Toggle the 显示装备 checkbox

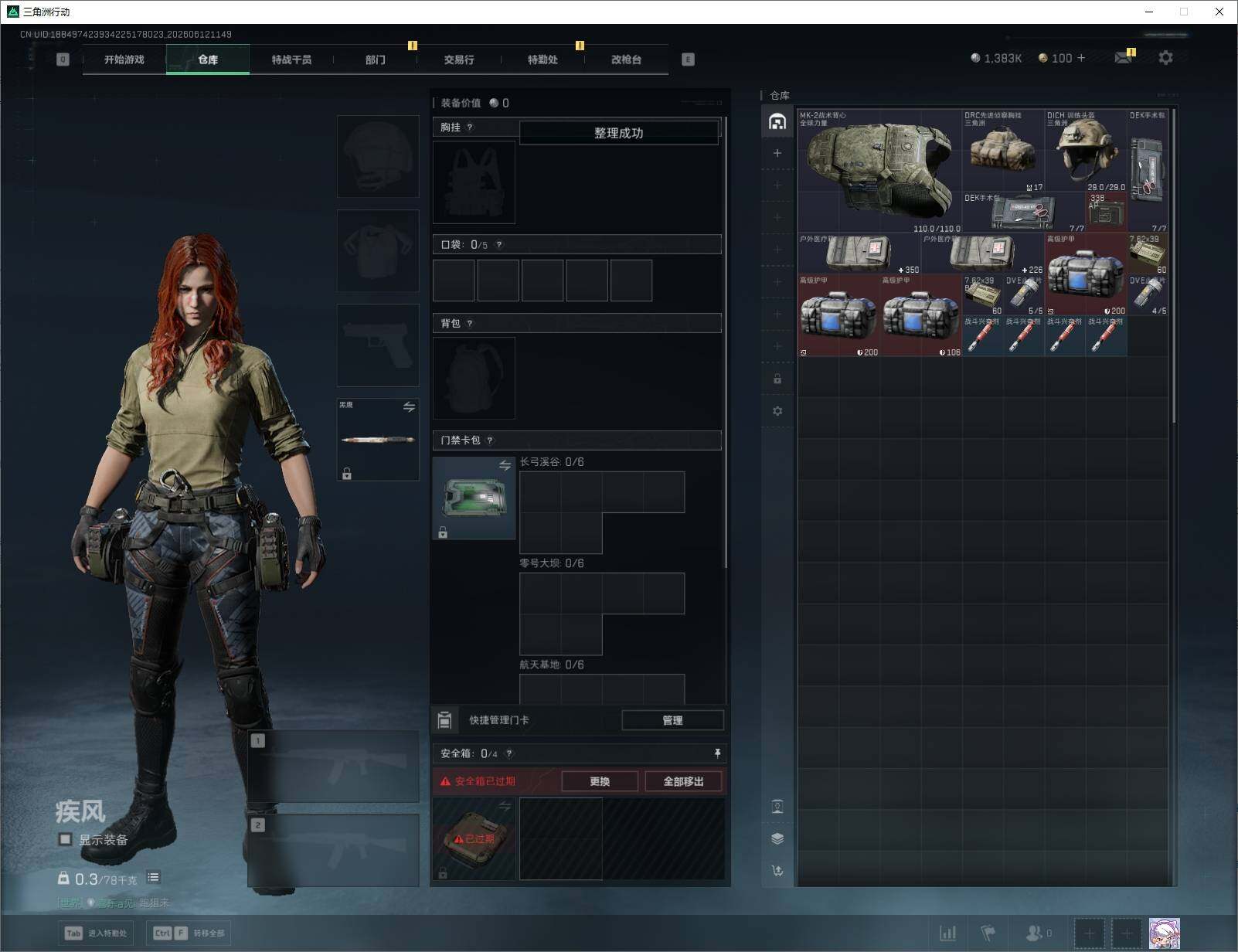point(65,839)
